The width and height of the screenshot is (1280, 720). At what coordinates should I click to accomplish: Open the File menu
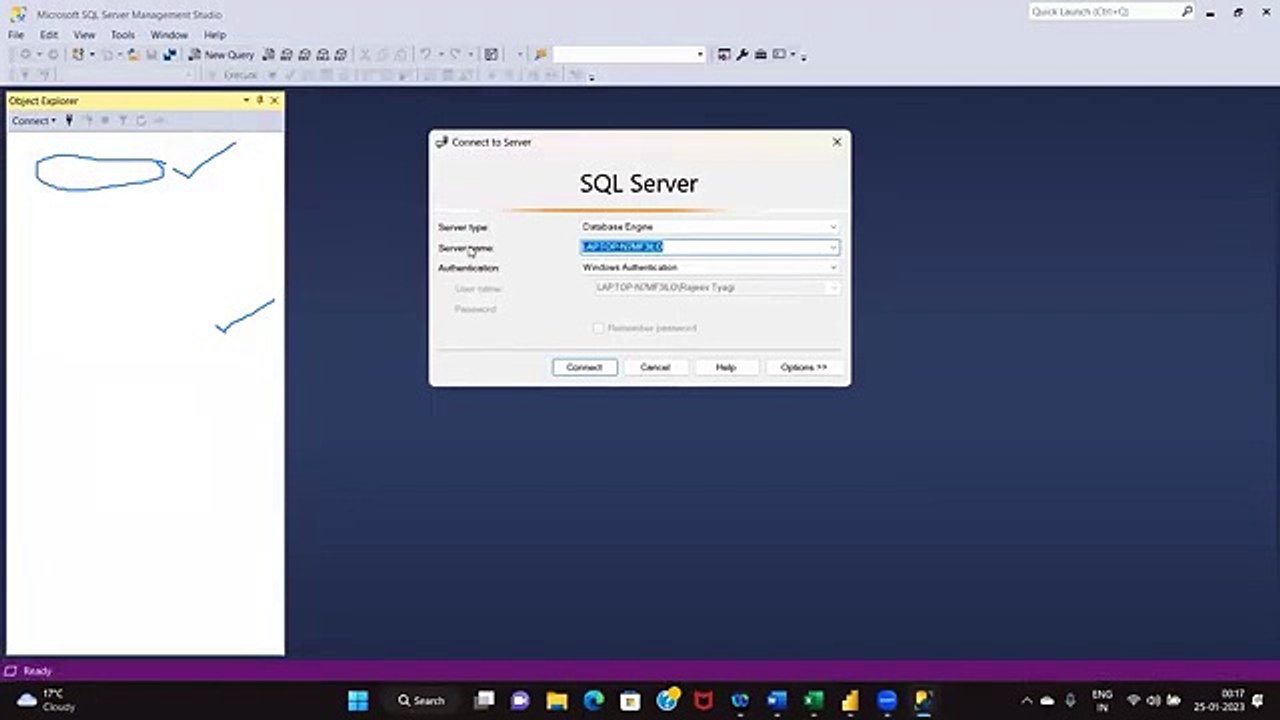[16, 35]
